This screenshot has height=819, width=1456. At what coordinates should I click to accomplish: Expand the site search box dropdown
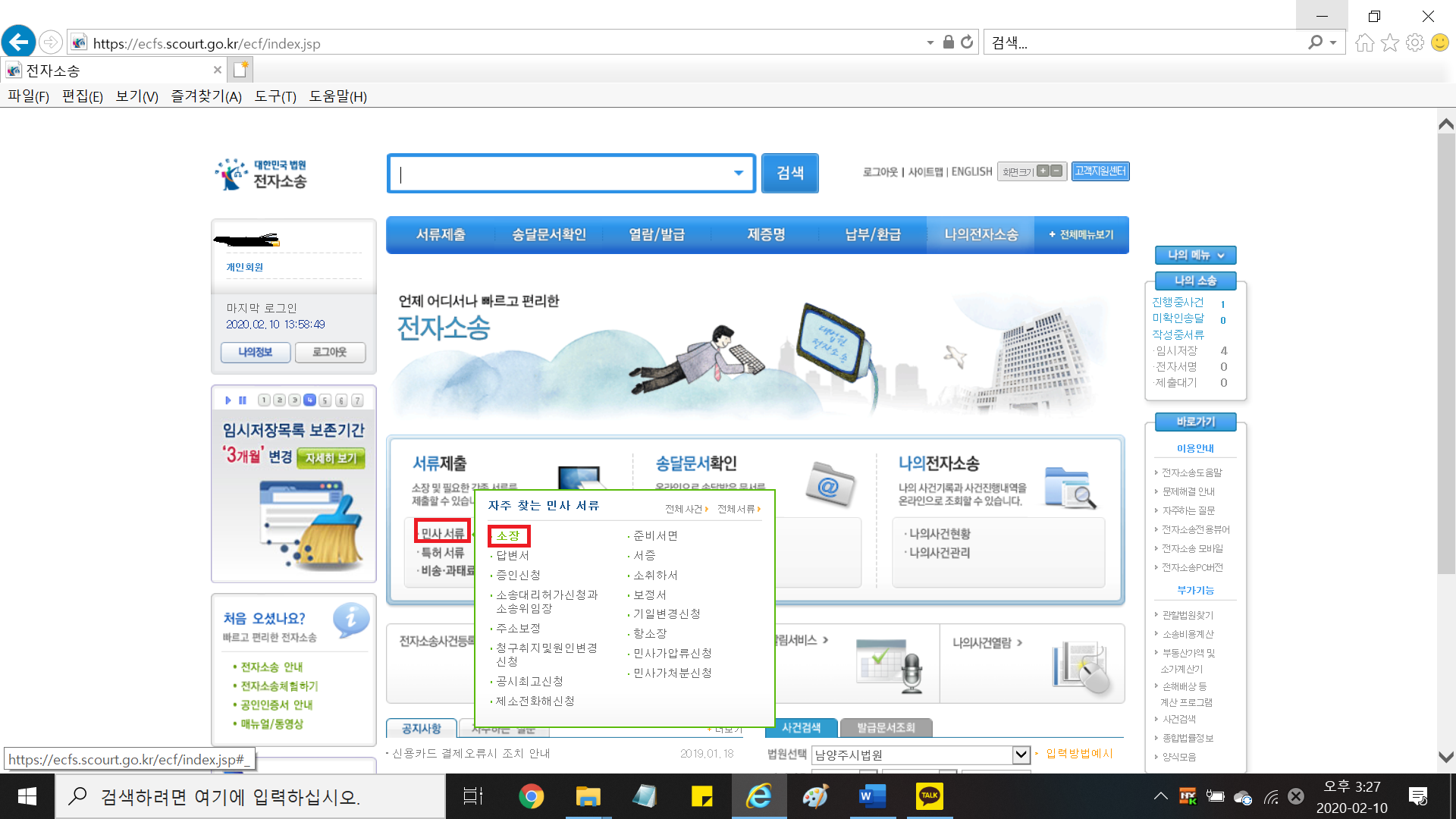[x=738, y=174]
